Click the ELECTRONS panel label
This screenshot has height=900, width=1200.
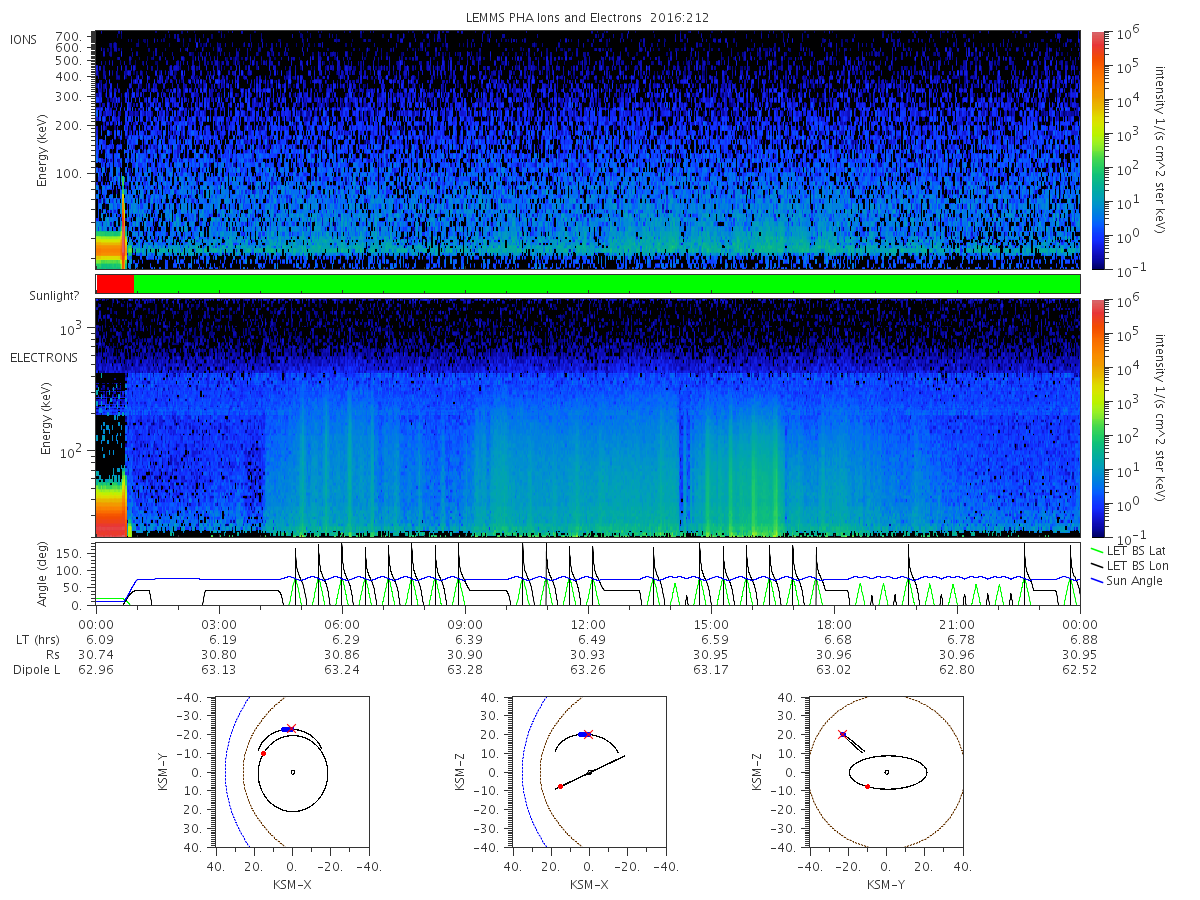point(43,358)
